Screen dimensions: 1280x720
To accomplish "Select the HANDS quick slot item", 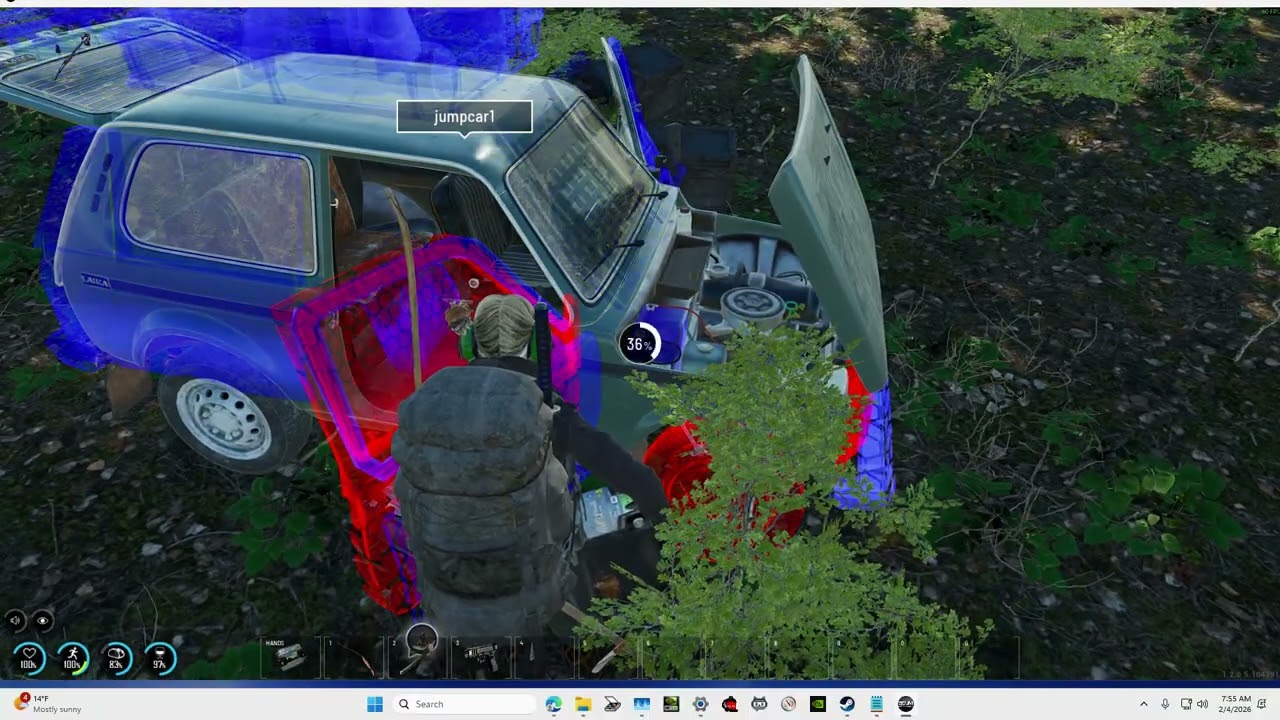I will 290,657.
